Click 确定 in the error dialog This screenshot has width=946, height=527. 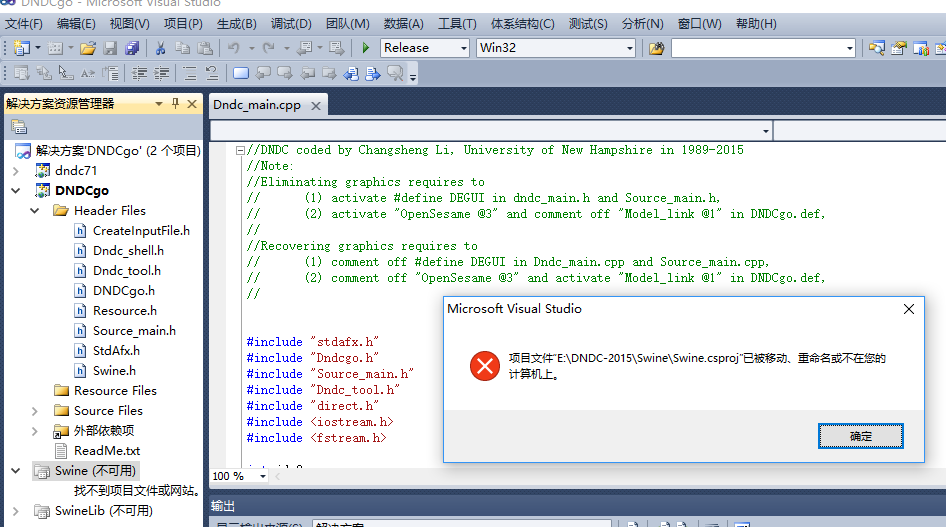(860, 436)
